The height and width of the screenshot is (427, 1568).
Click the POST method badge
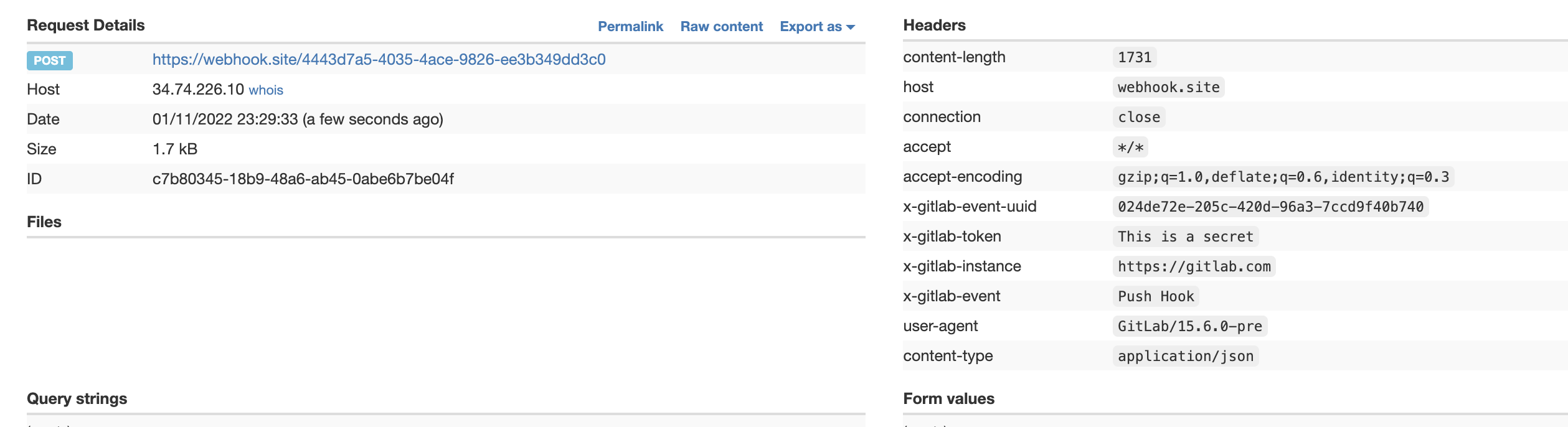coord(50,60)
